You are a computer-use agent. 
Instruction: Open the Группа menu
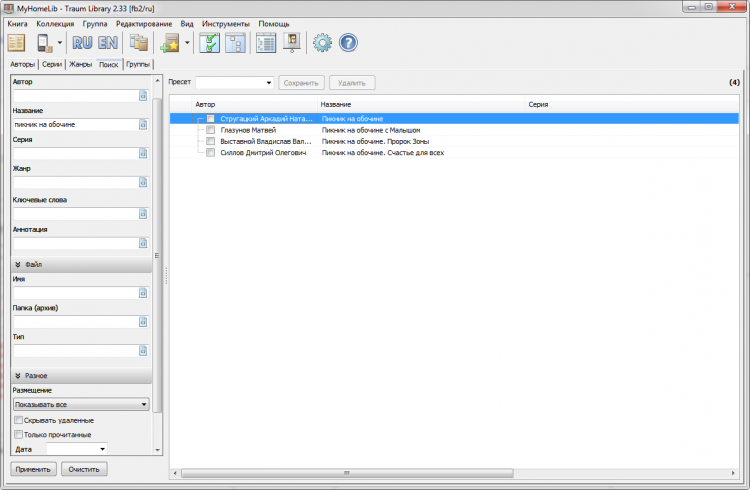[95, 23]
